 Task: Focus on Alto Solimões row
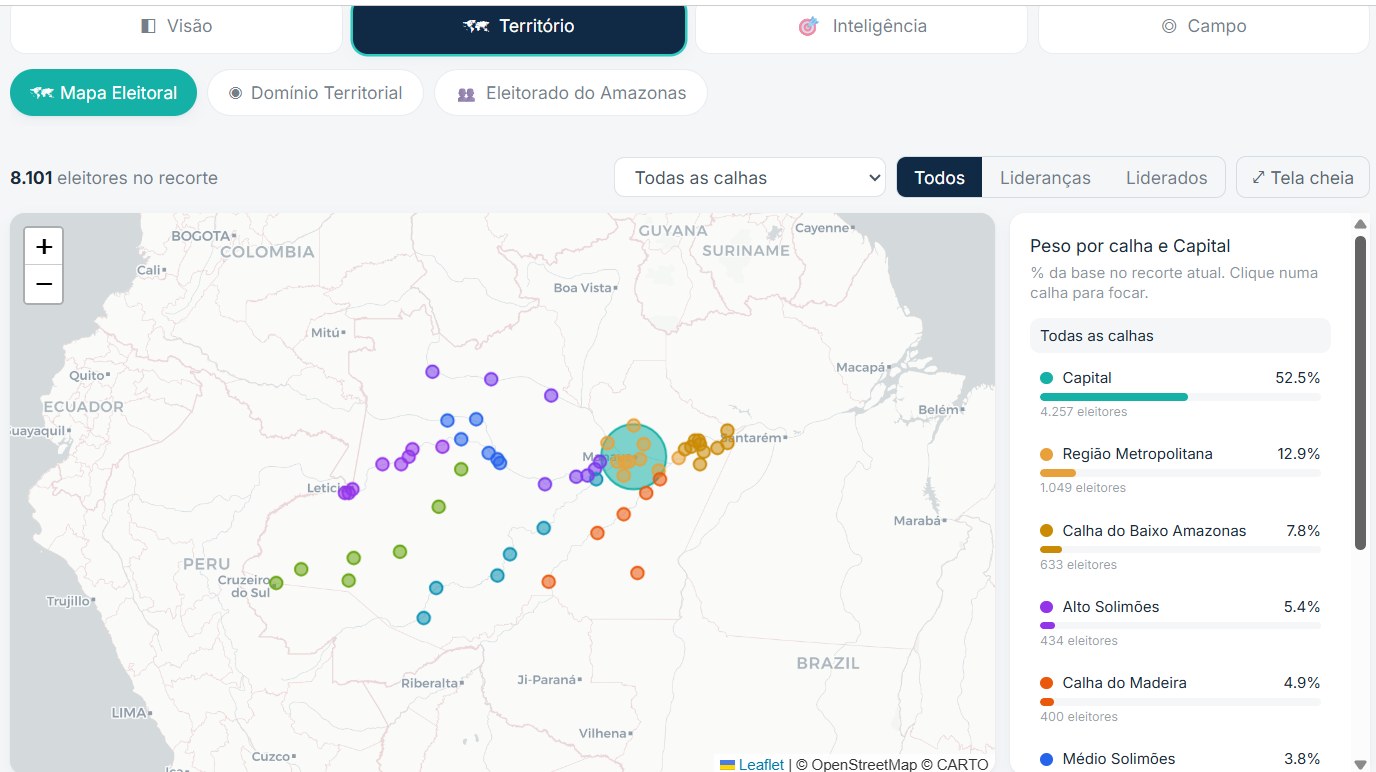point(1180,622)
